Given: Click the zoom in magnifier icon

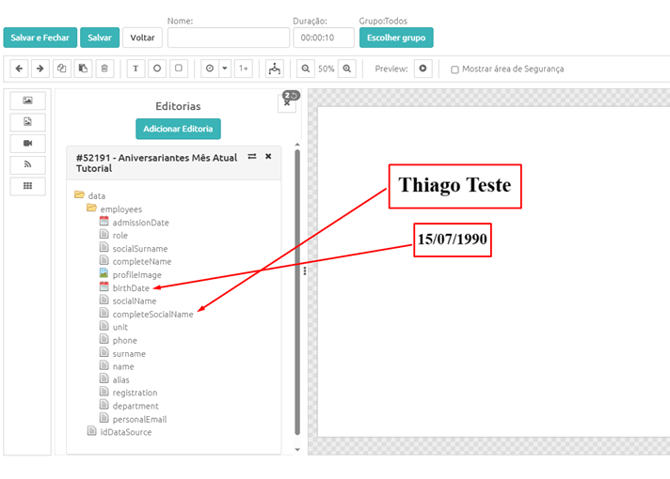Looking at the screenshot, I should pyautogui.click(x=347, y=68).
